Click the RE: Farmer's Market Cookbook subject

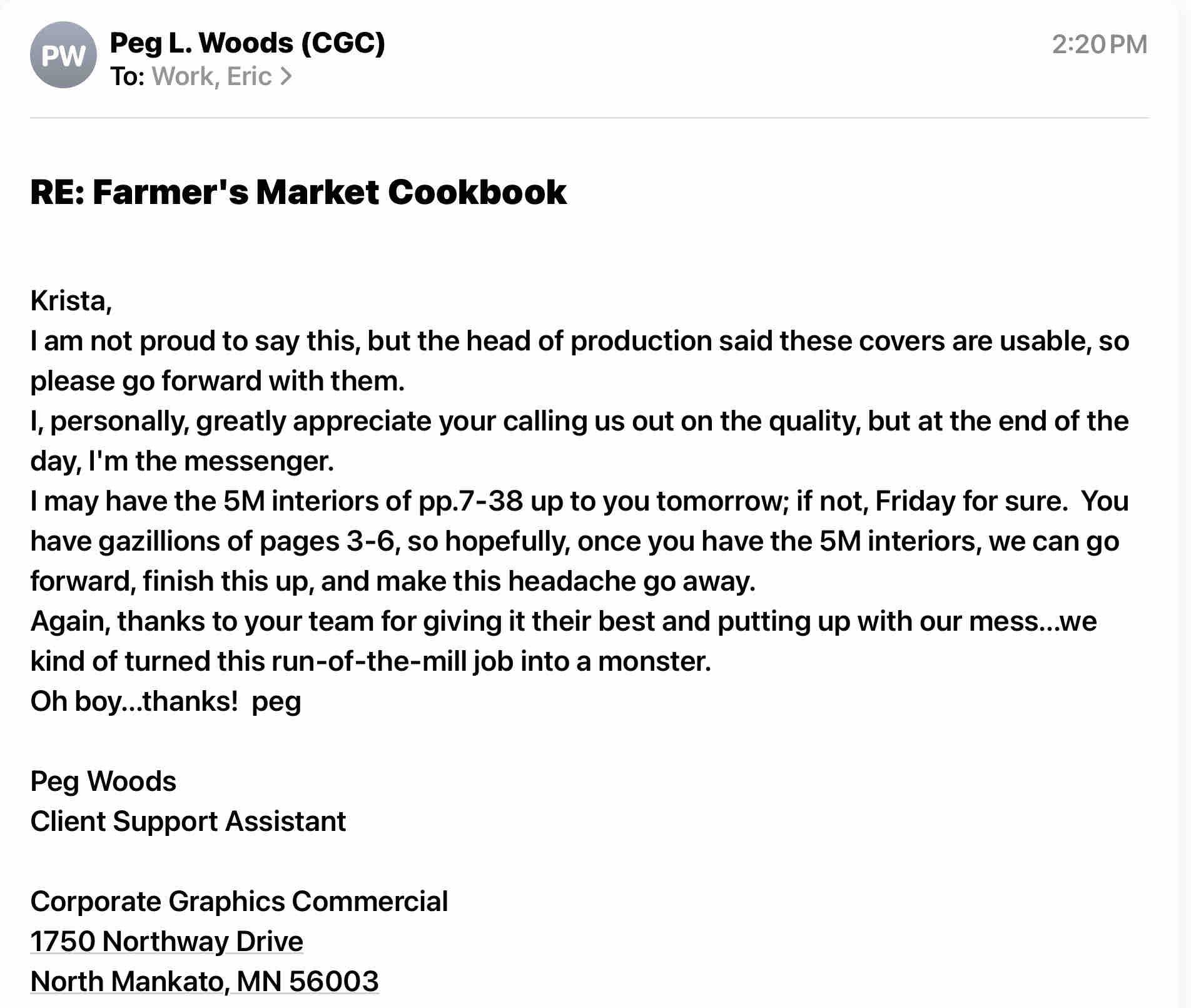[298, 191]
